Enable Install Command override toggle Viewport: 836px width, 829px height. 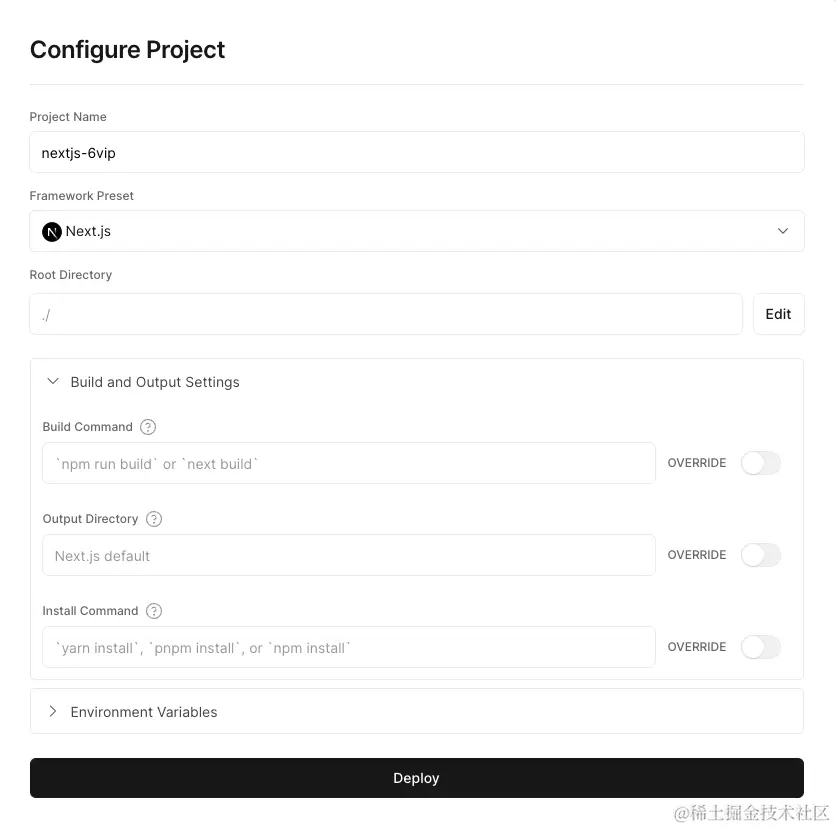[x=761, y=647]
